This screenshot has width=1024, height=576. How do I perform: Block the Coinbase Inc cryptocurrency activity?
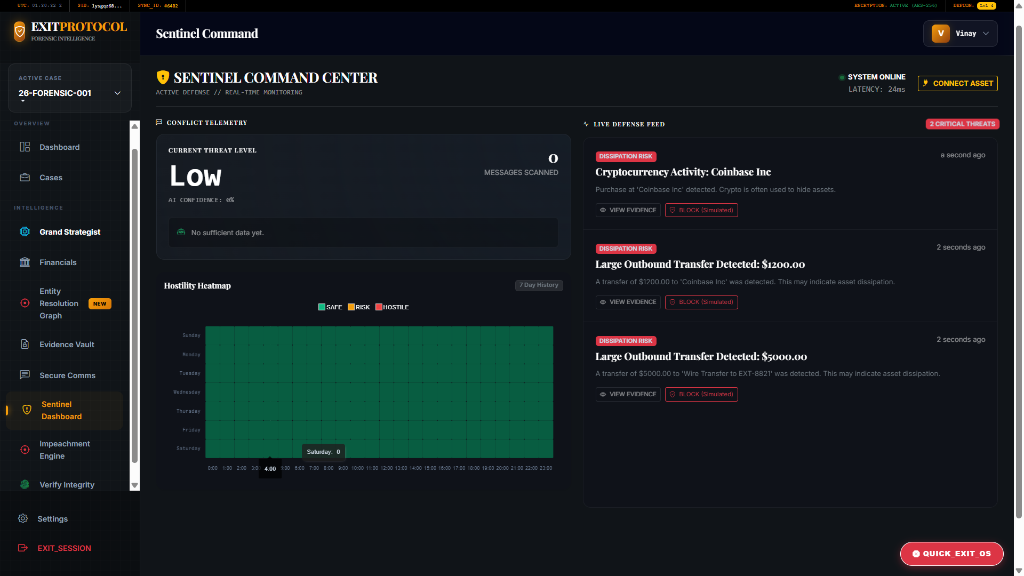[701, 210]
